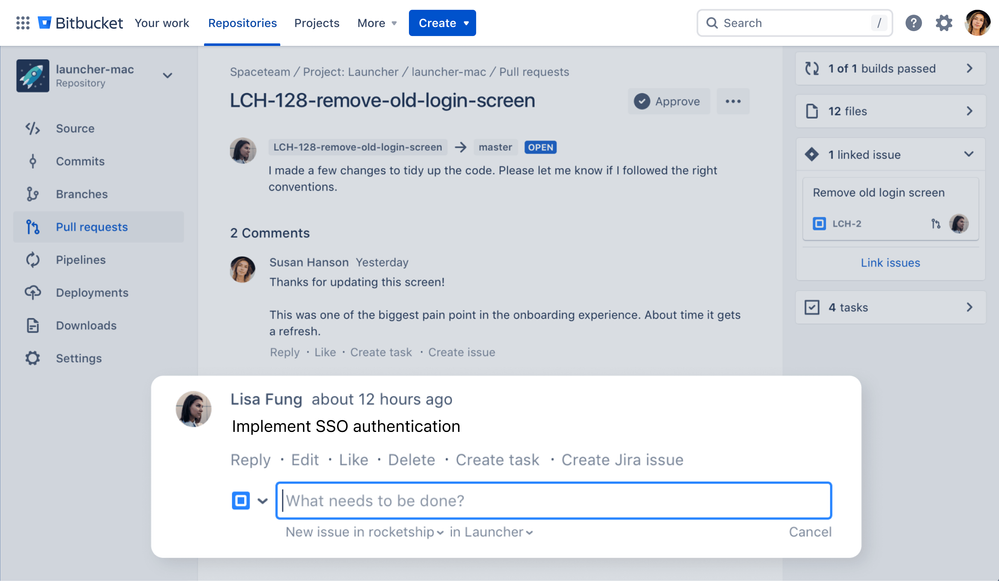The height and width of the screenshot is (581, 999).
Task: Click the Search box
Action: tap(794, 23)
